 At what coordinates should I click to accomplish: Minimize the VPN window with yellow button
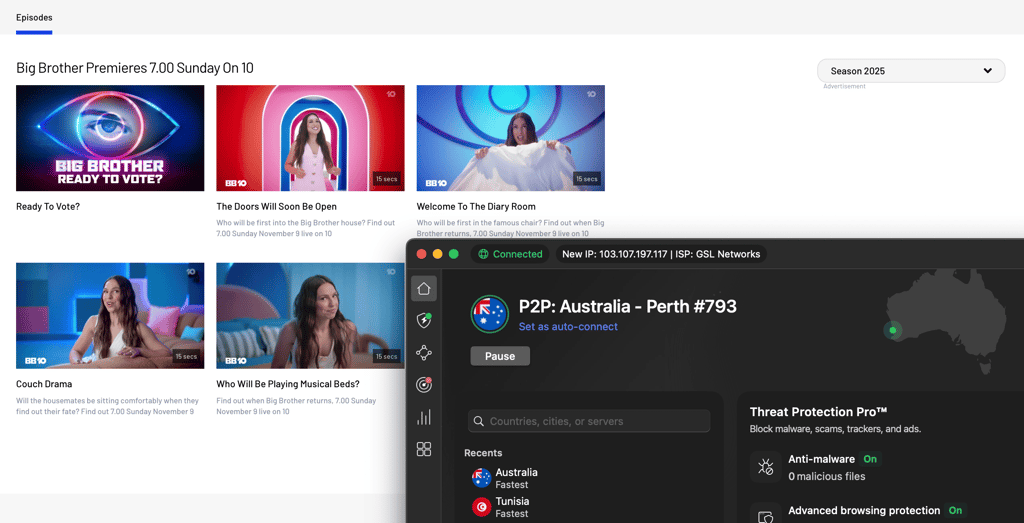click(x=438, y=254)
